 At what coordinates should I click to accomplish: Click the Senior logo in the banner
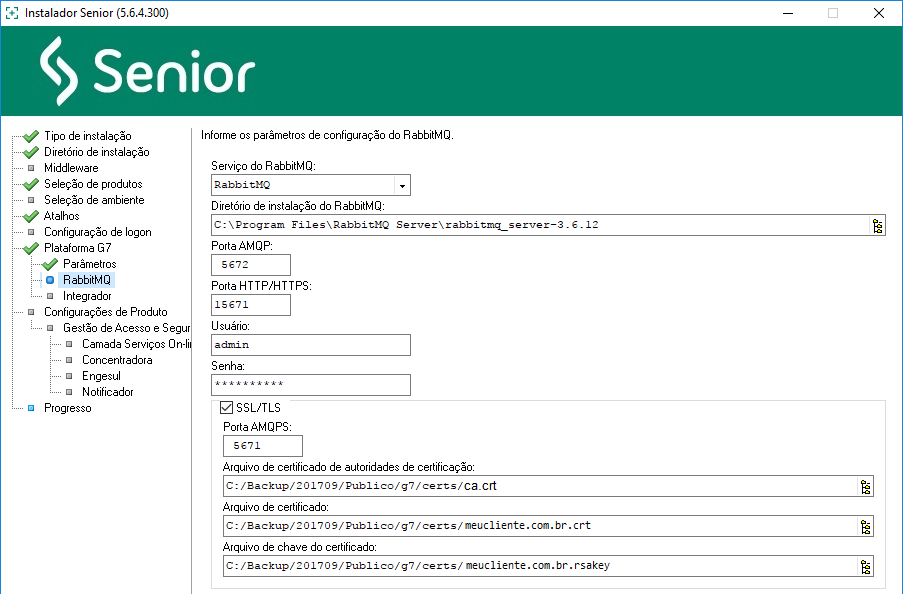pos(148,71)
